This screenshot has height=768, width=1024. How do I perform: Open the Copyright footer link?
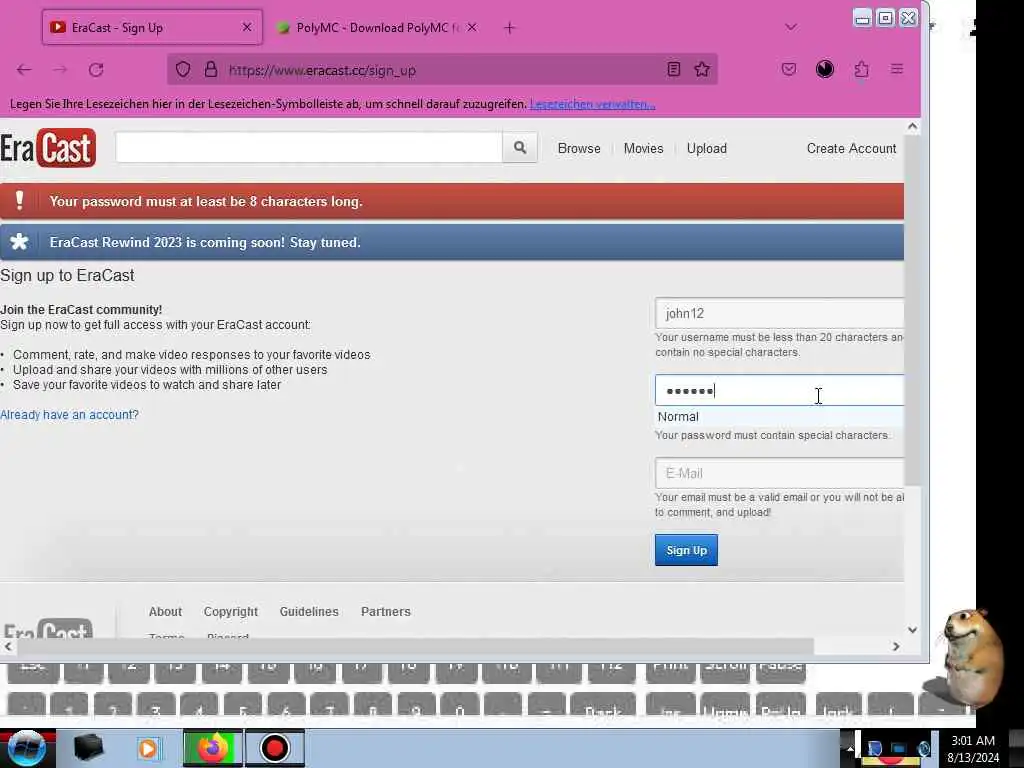click(x=231, y=611)
